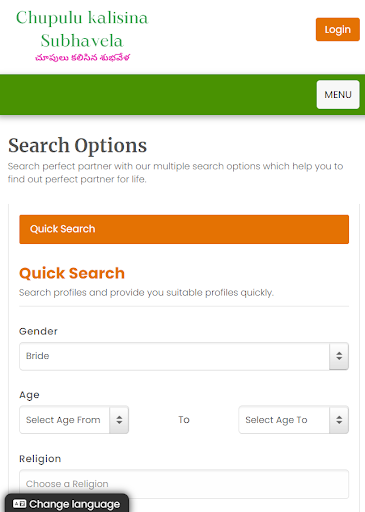The height and width of the screenshot is (512, 365).
Task: Click the 'To' text between age dropdowns
Action: pos(184,420)
